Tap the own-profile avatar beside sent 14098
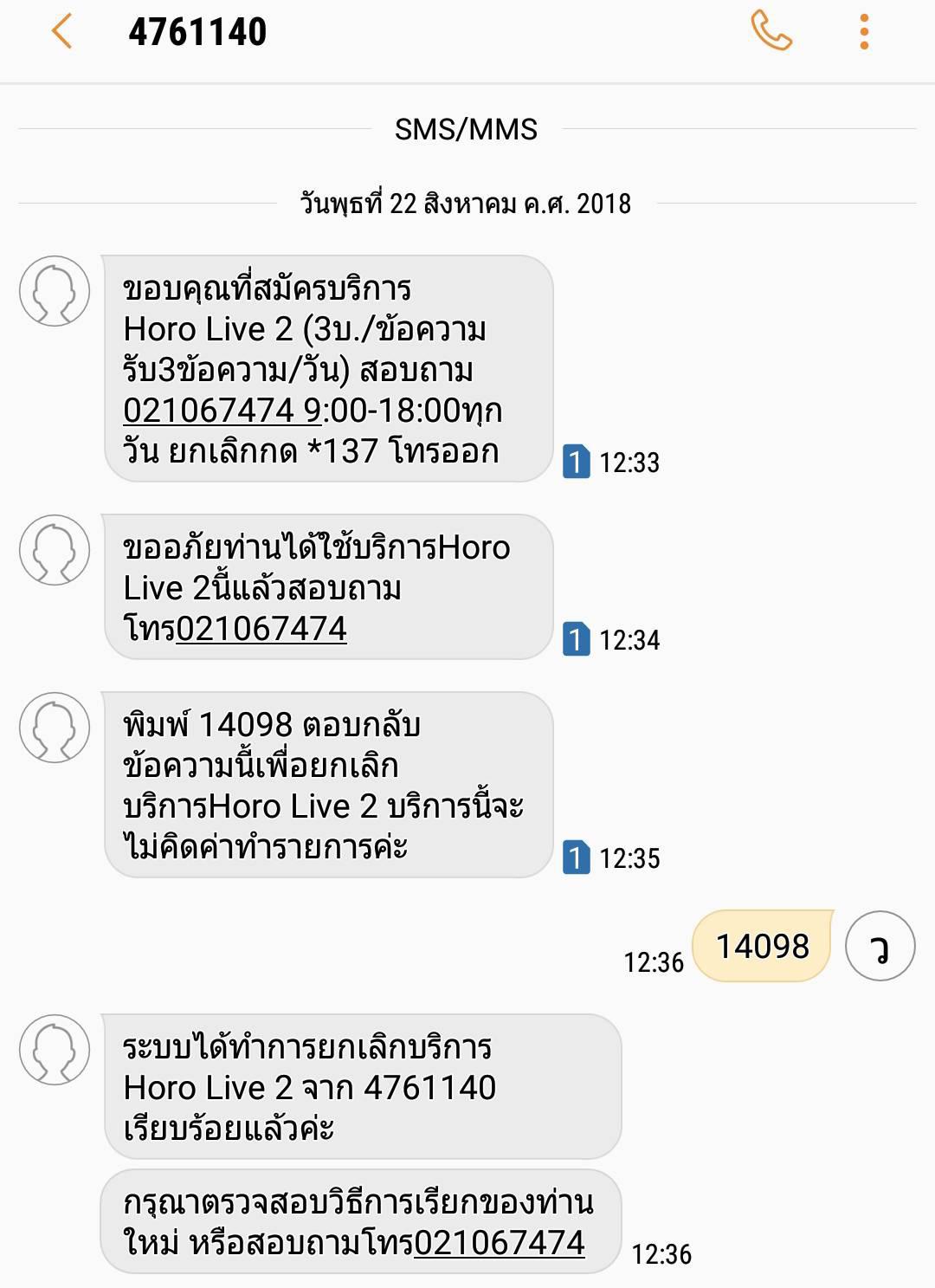The height and width of the screenshot is (1288, 935). (880, 946)
